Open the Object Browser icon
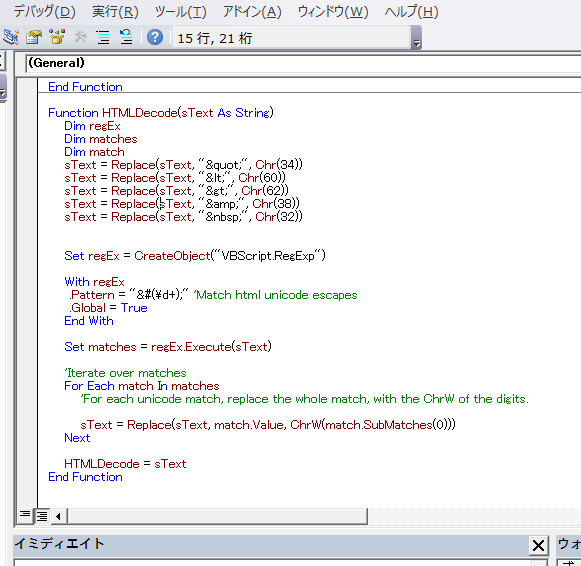Image resolution: width=581 pixels, height=566 pixels. [x=57, y=37]
